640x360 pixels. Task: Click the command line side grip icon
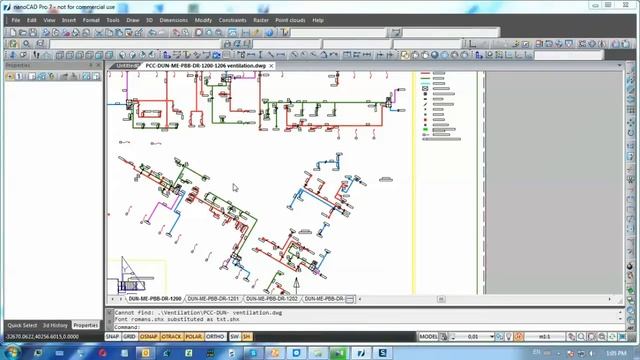pyautogui.click(x=109, y=319)
